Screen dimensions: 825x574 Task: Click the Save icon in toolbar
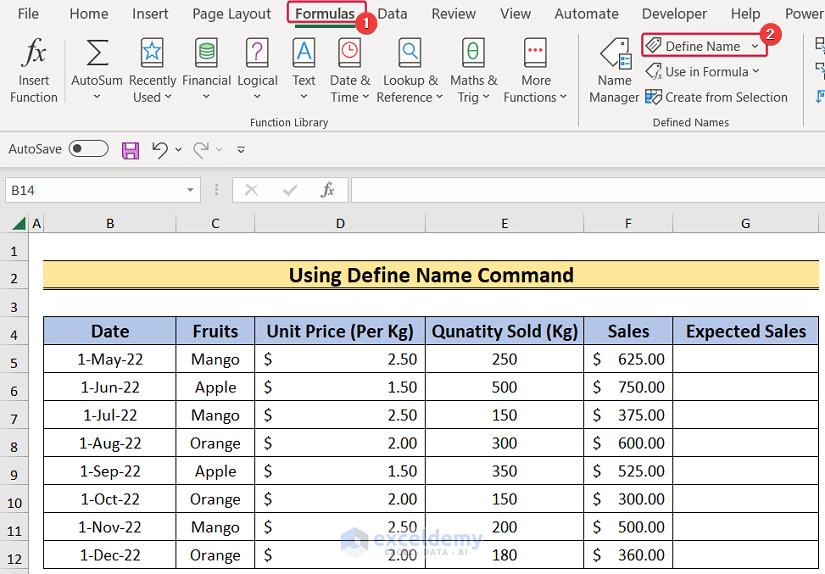pyautogui.click(x=130, y=150)
